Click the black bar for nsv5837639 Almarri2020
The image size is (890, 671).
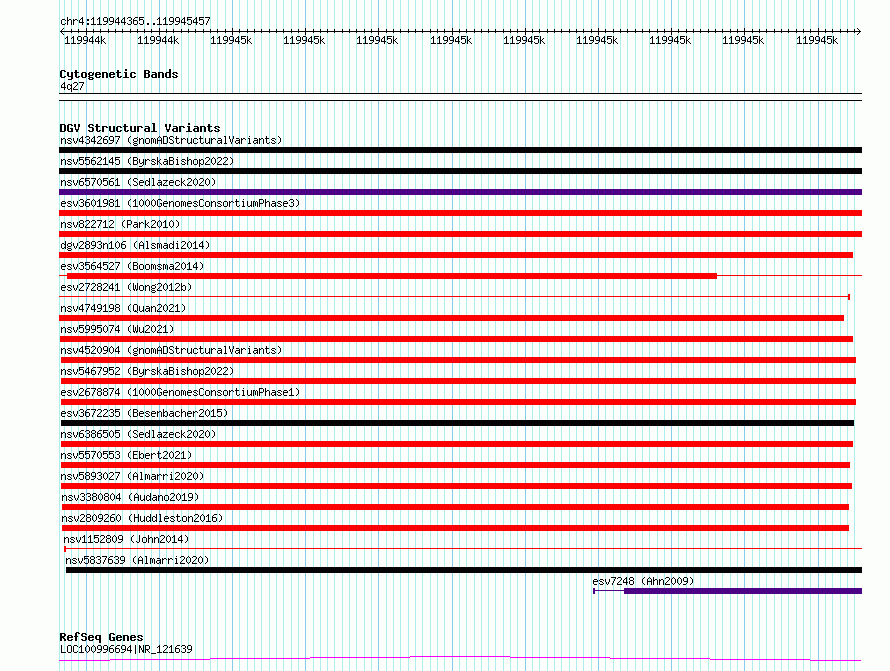pos(464,571)
